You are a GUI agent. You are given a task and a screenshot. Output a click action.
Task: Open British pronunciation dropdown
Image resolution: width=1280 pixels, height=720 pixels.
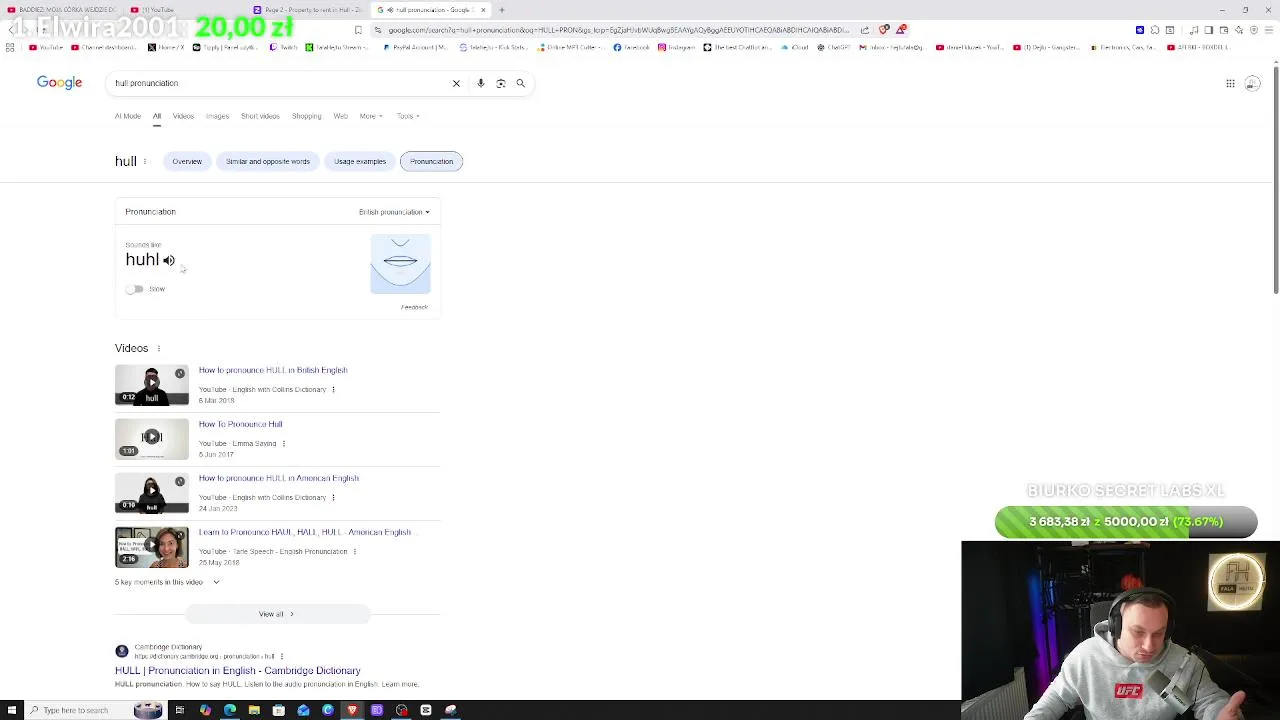(394, 212)
